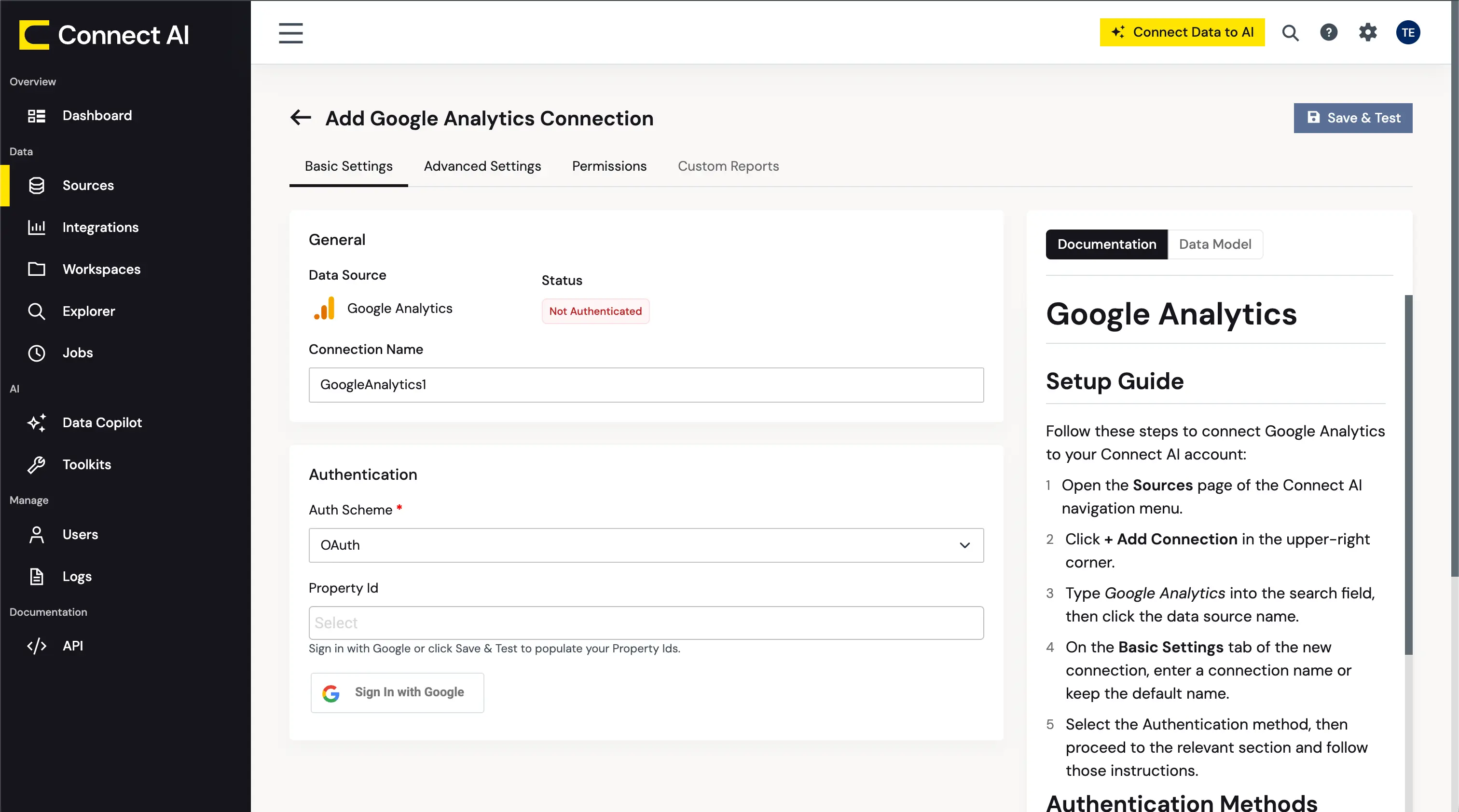This screenshot has width=1459, height=812.
Task: Click the Data Copilot sparkle icon
Action: coord(37,423)
